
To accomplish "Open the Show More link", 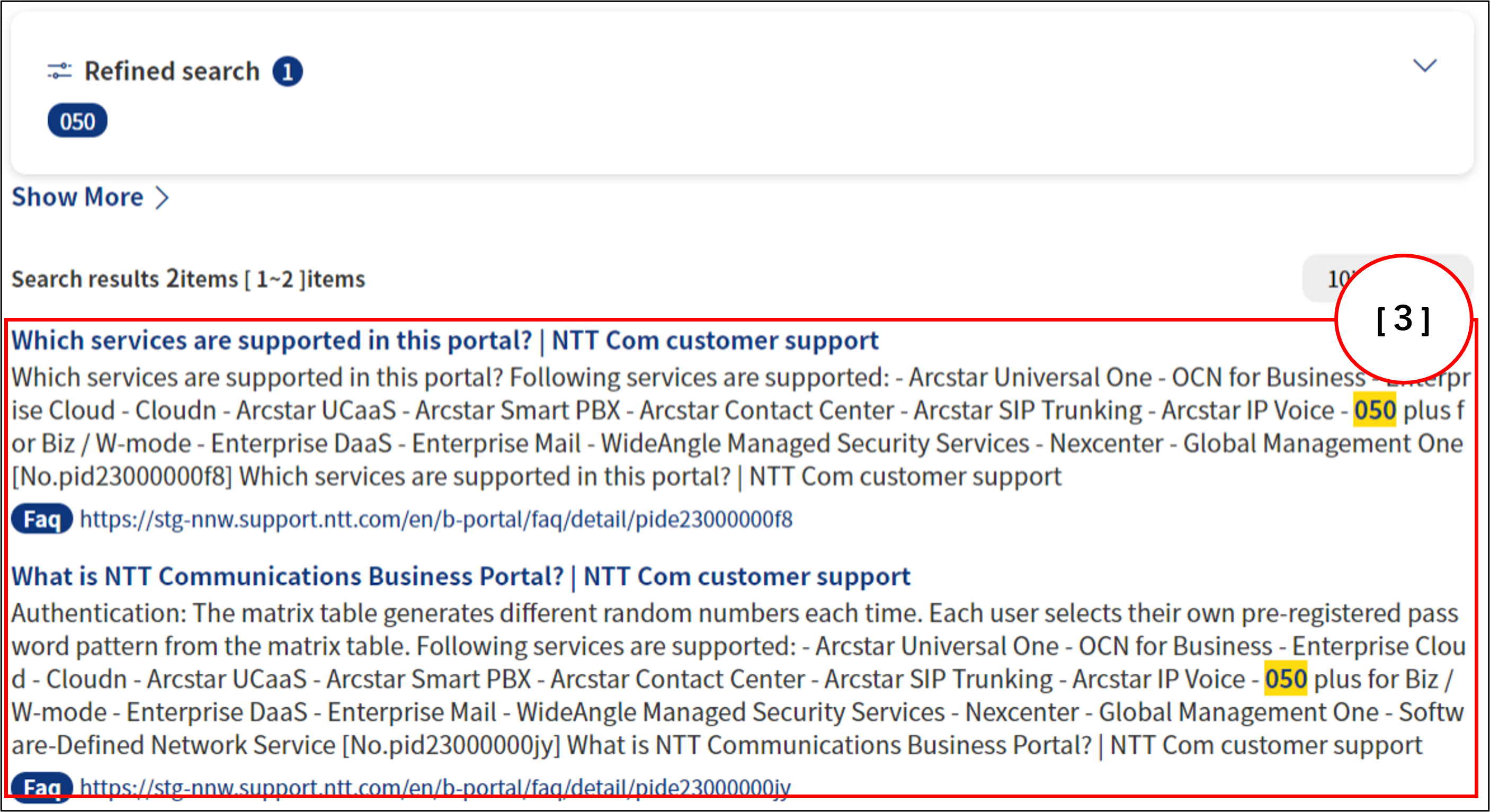I will coord(77,197).
